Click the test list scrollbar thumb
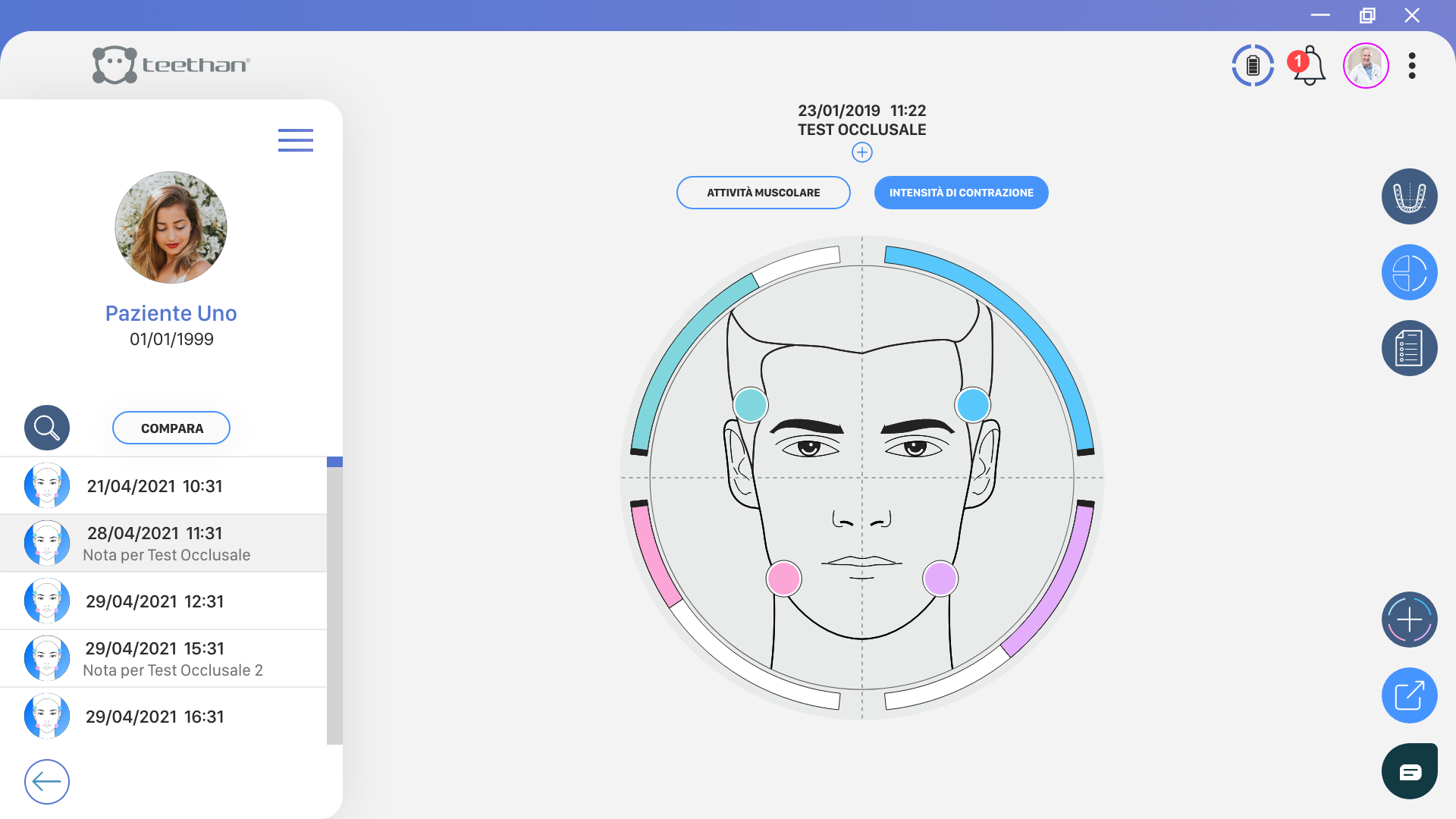Screen dimensions: 1456x819 point(334,462)
